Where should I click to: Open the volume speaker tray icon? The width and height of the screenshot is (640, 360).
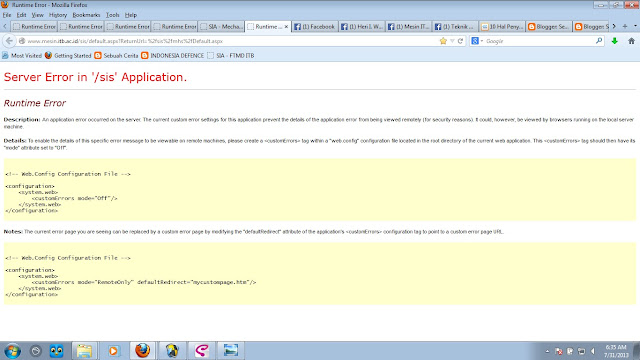coord(593,351)
